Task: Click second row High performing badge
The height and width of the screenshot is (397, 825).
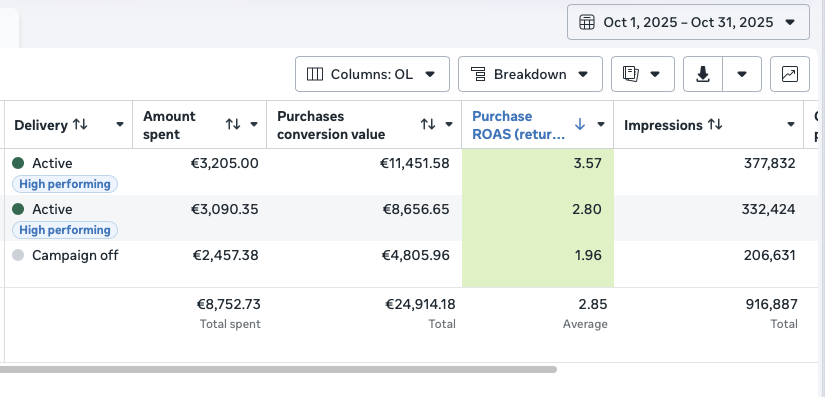Action: 65,230
